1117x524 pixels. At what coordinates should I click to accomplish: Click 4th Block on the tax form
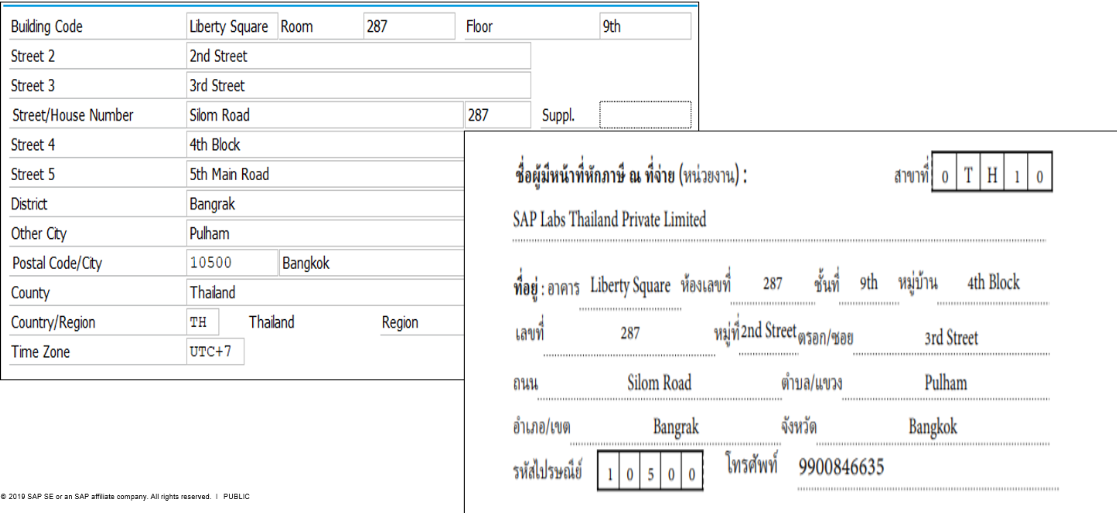[x=993, y=283]
